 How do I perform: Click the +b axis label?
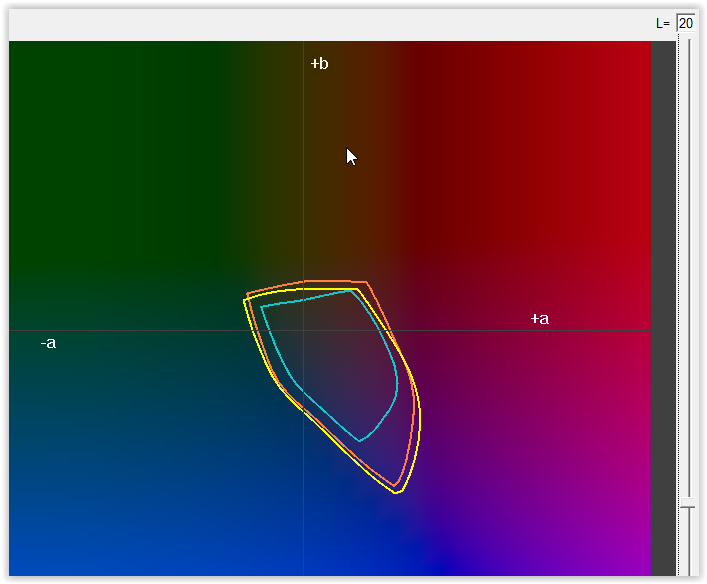[x=319, y=64]
